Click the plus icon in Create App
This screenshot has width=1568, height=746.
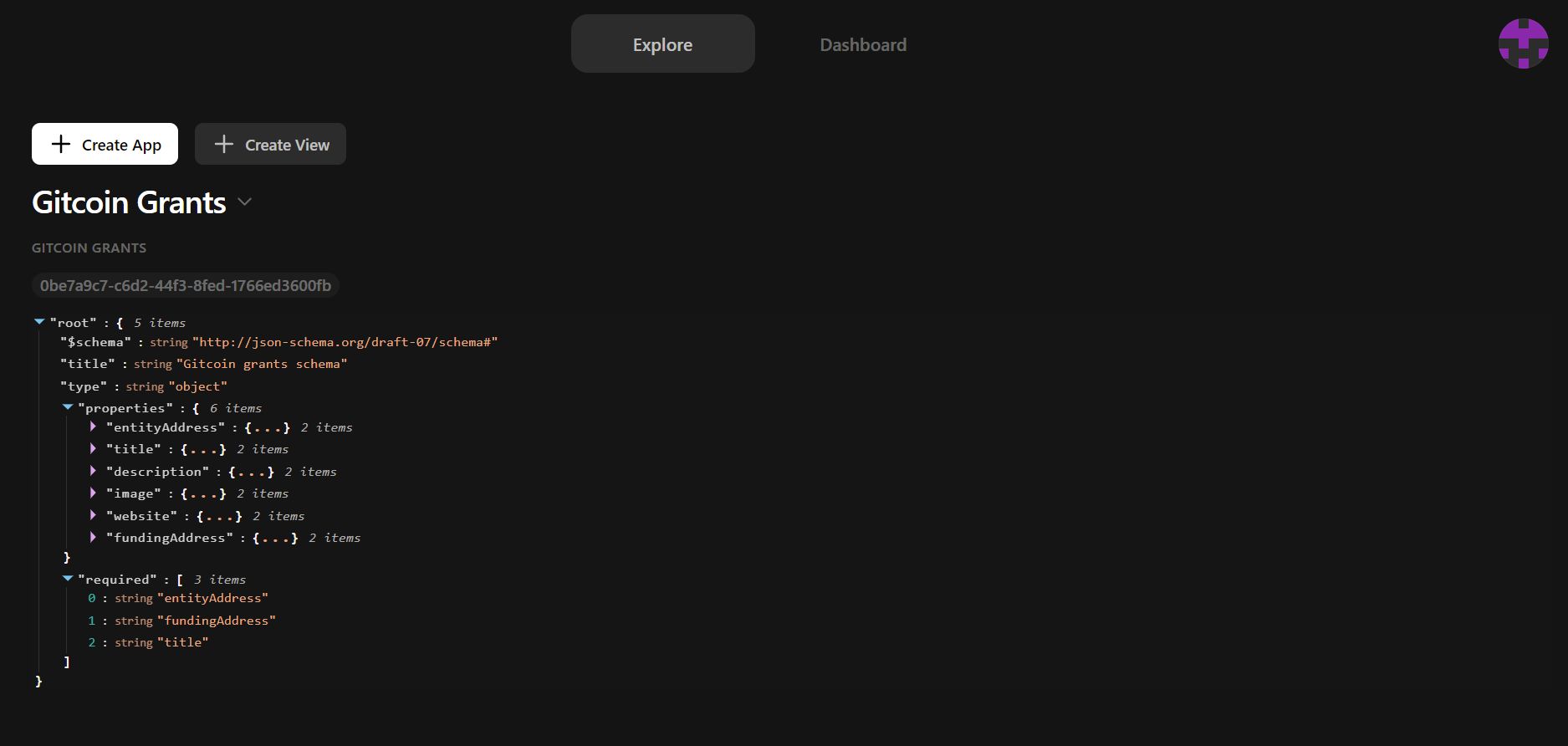tap(61, 144)
